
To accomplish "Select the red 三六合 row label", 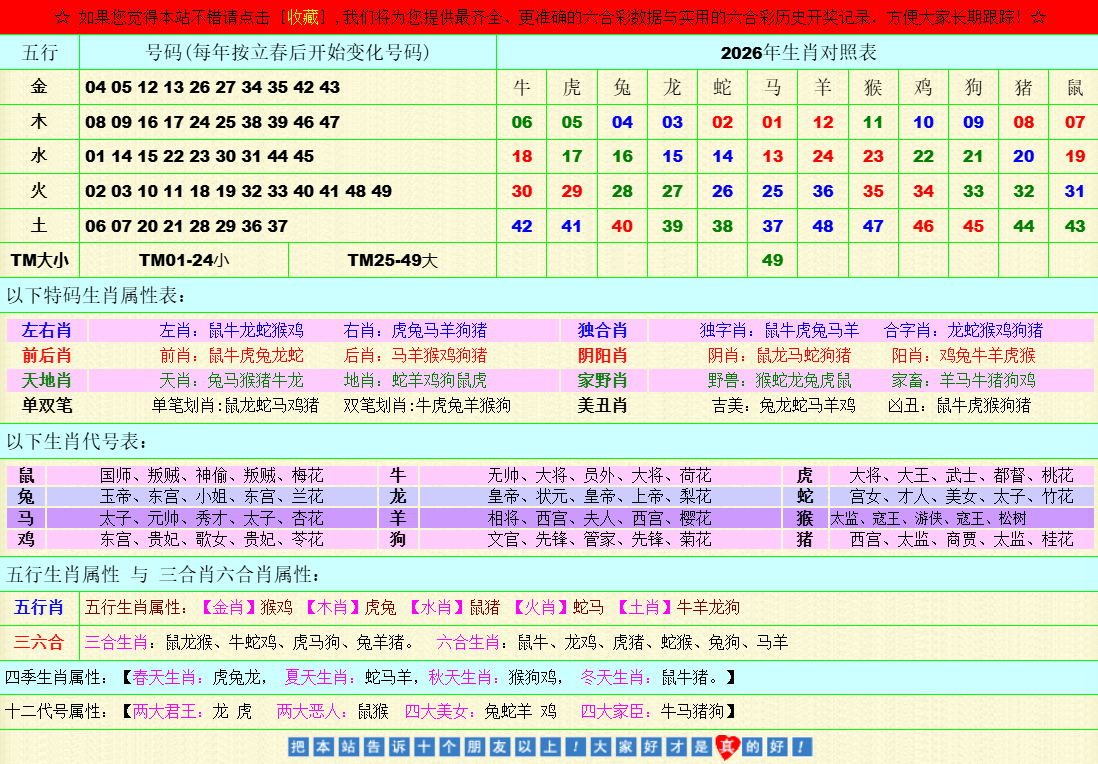I will [39, 642].
